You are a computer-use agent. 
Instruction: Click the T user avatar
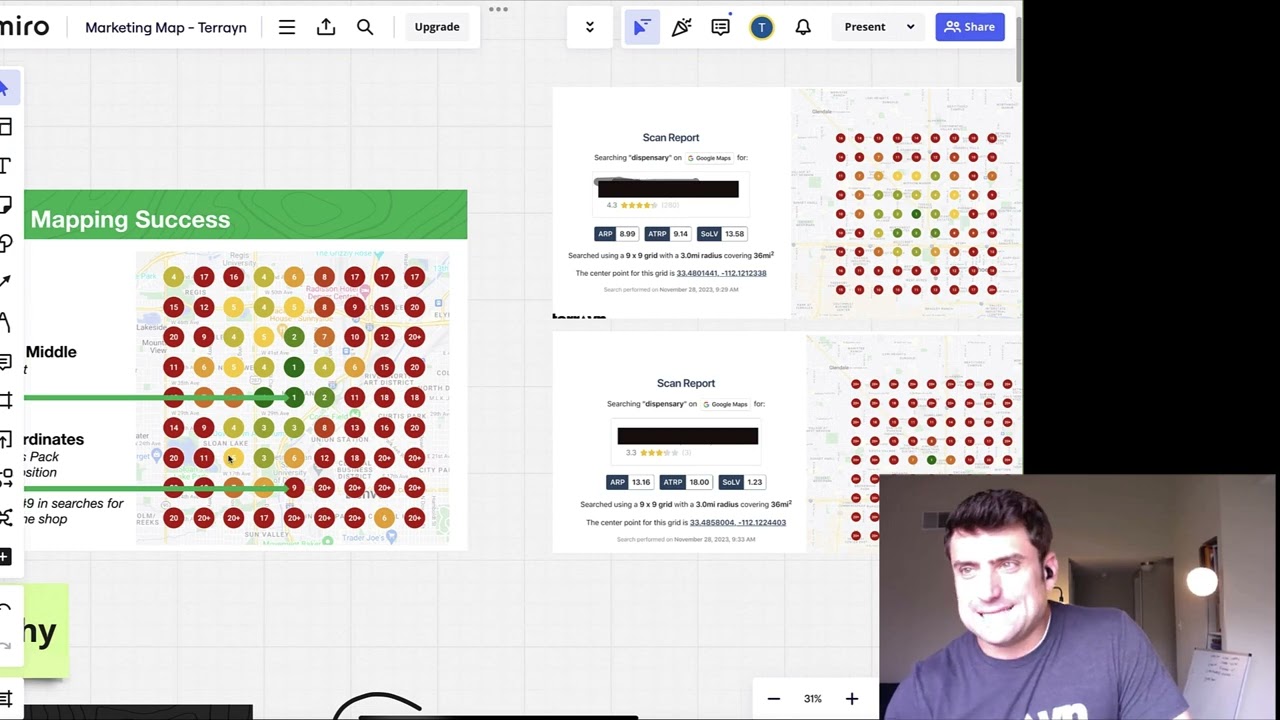click(762, 27)
